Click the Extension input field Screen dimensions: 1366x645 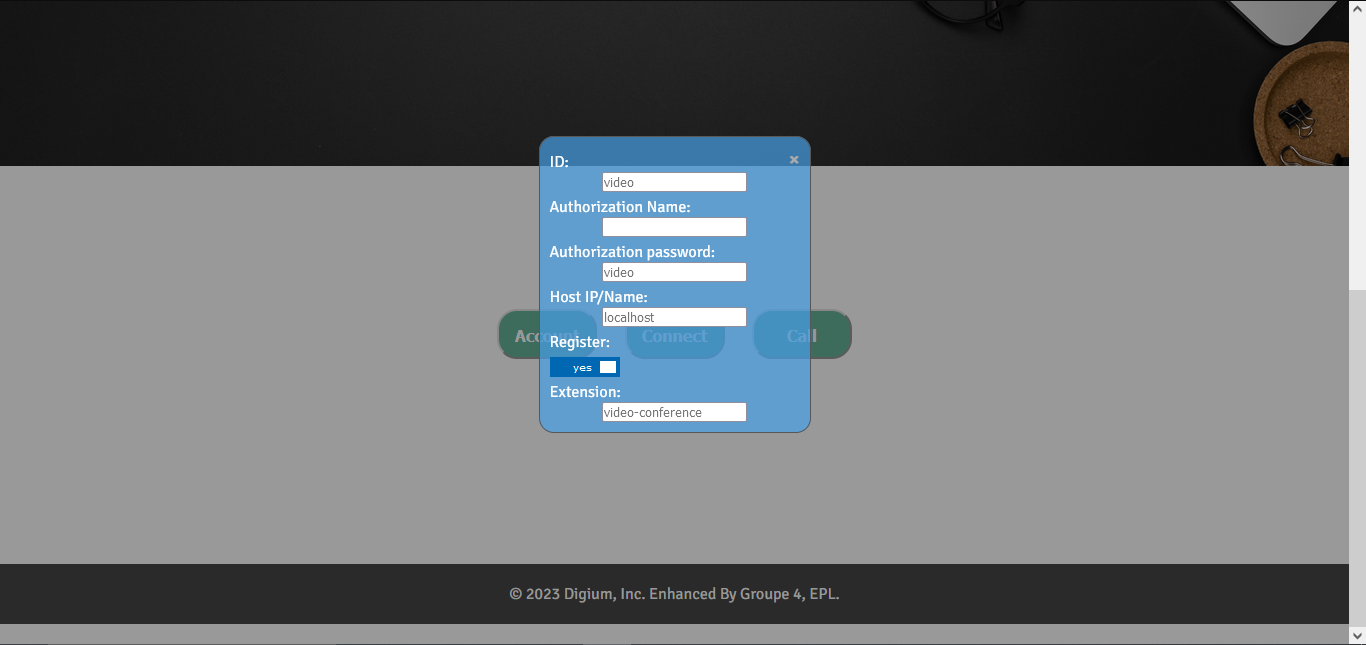[674, 412]
